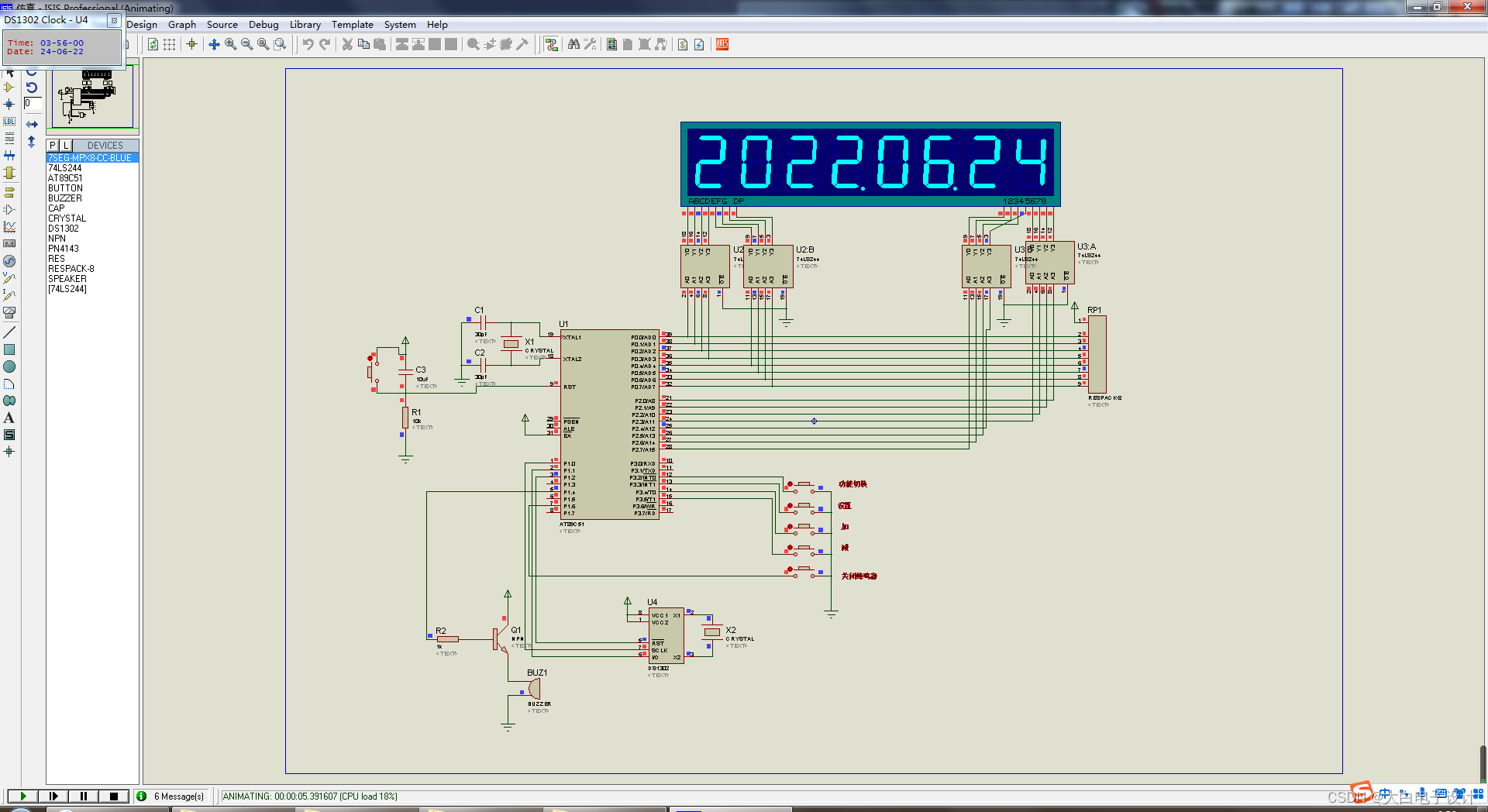This screenshot has width=1488, height=812.
Task: Click the block copy icon
Action: 402,45
